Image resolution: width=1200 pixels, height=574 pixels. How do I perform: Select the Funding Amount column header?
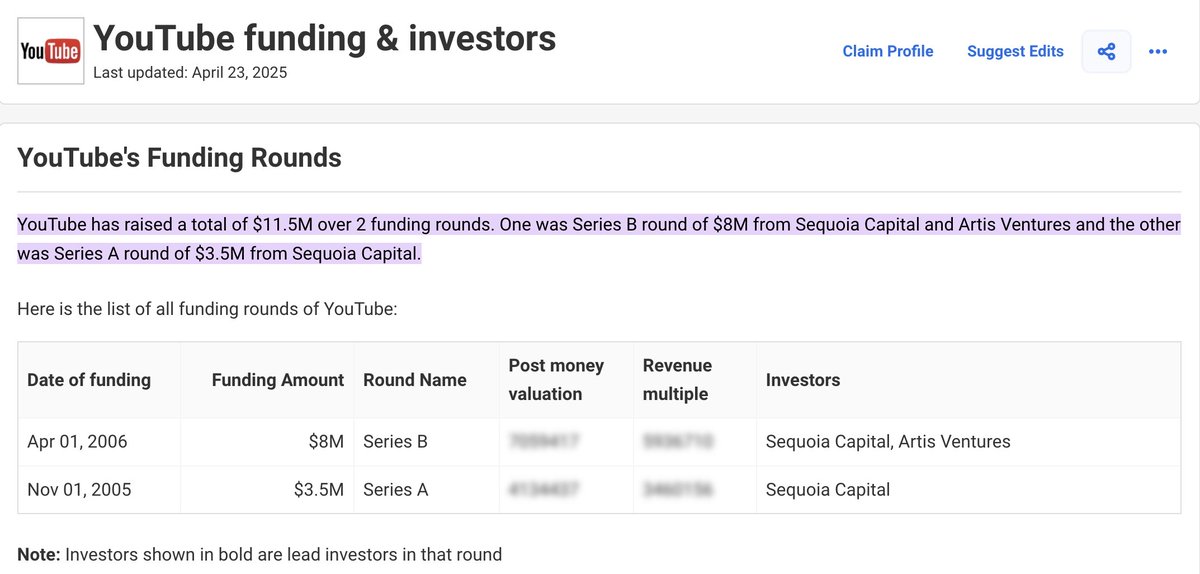278,380
